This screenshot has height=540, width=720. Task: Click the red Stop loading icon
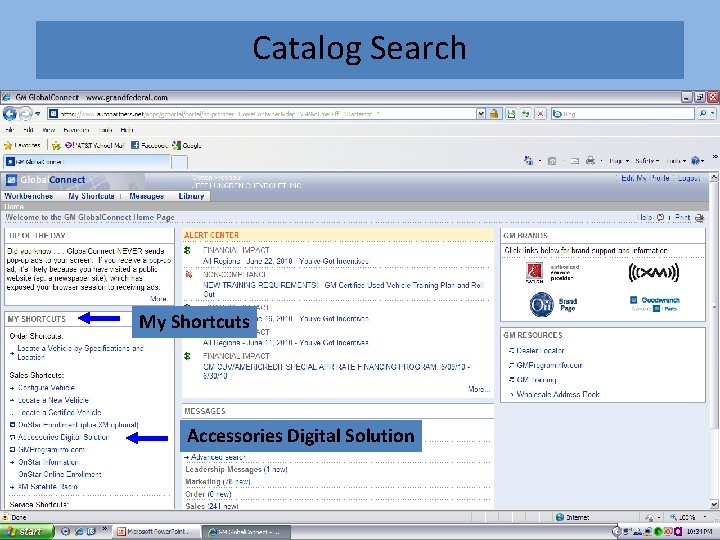[x=540, y=113]
